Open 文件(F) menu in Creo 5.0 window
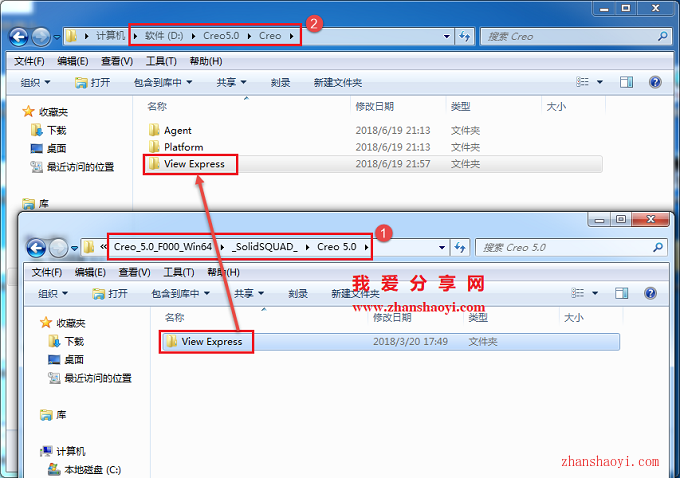The image size is (680, 478). (46, 272)
